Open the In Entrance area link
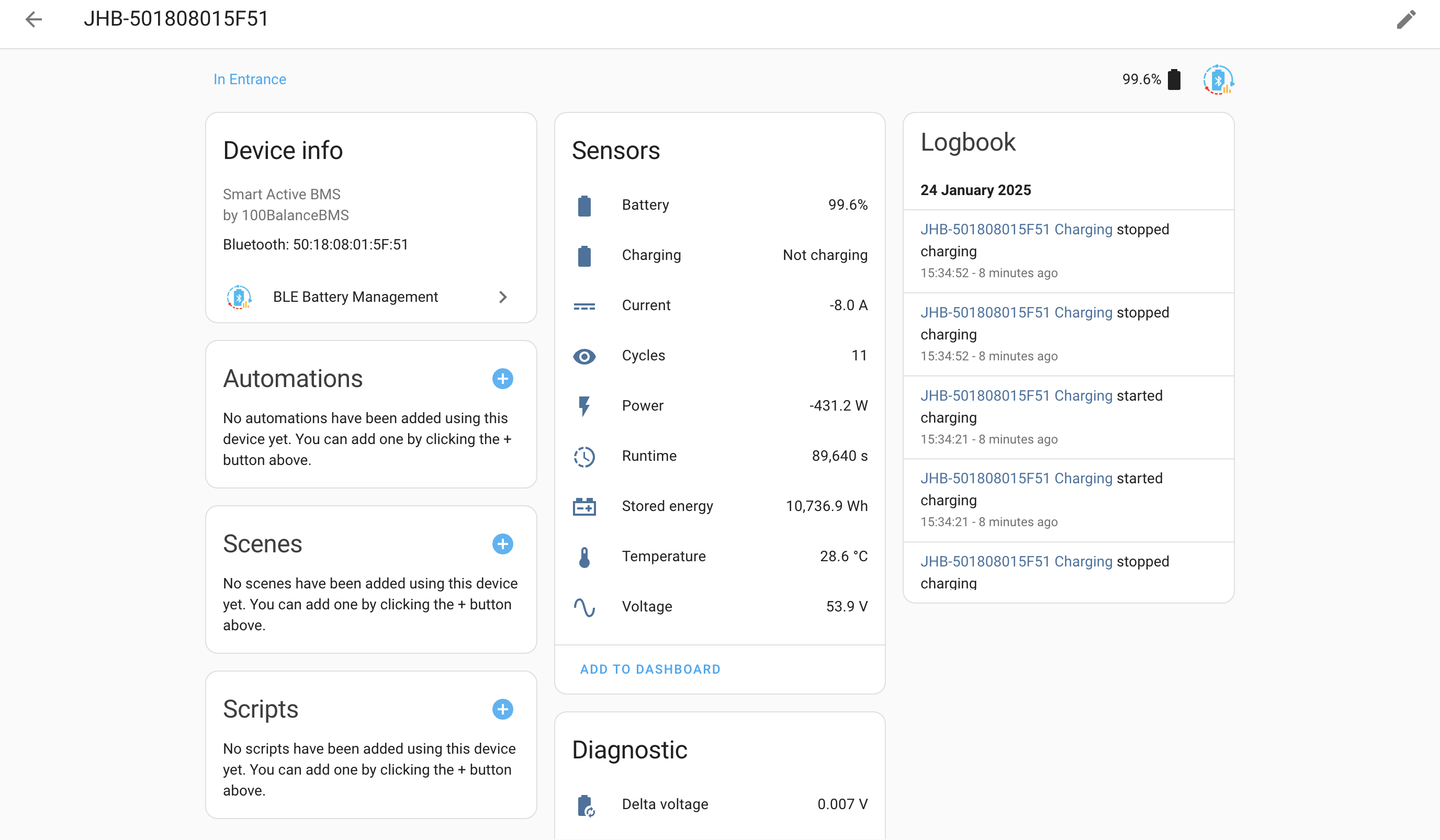Image resolution: width=1440 pixels, height=840 pixels. coord(250,80)
